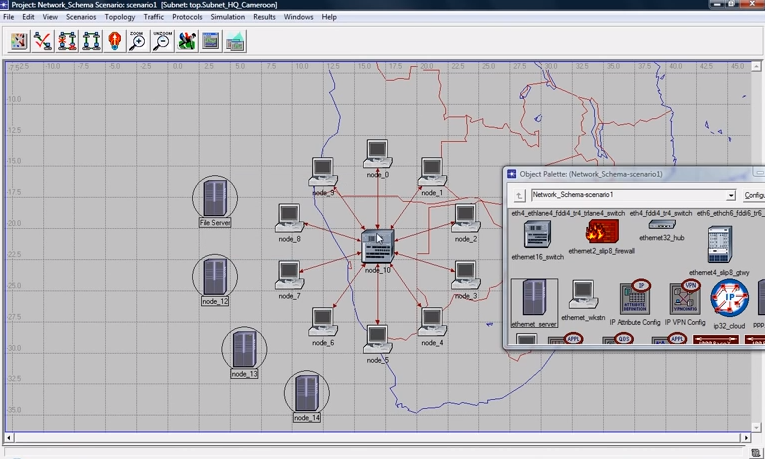Viewport: 765px width, 459px height.
Task: Click the workspace vertical scrollbar up arrow
Action: (x=756, y=66)
